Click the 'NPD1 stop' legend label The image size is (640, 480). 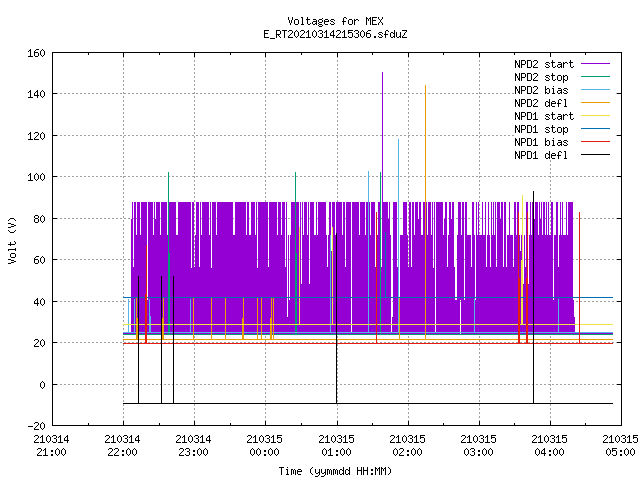(541, 129)
